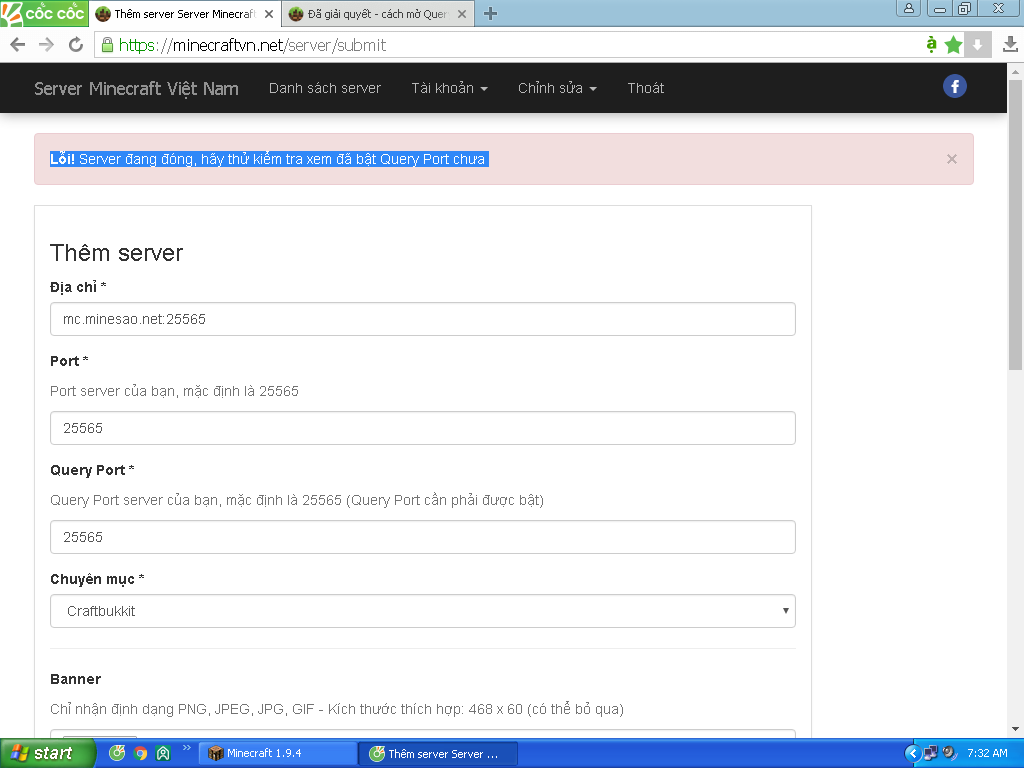Open the Facebook icon in navbar
Image resolution: width=1024 pixels, height=768 pixels.
(954, 86)
